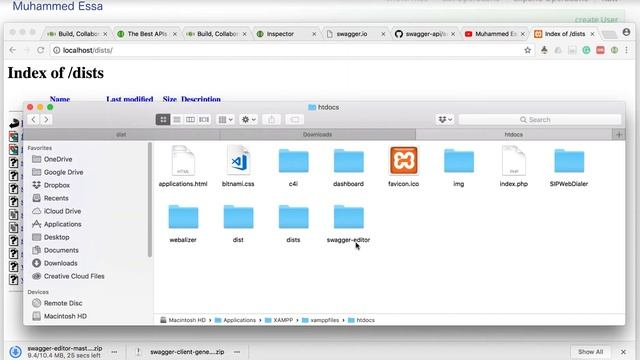The image size is (640, 360).
Task: Switch to the htdocs Finder tab
Action: [x=514, y=134]
